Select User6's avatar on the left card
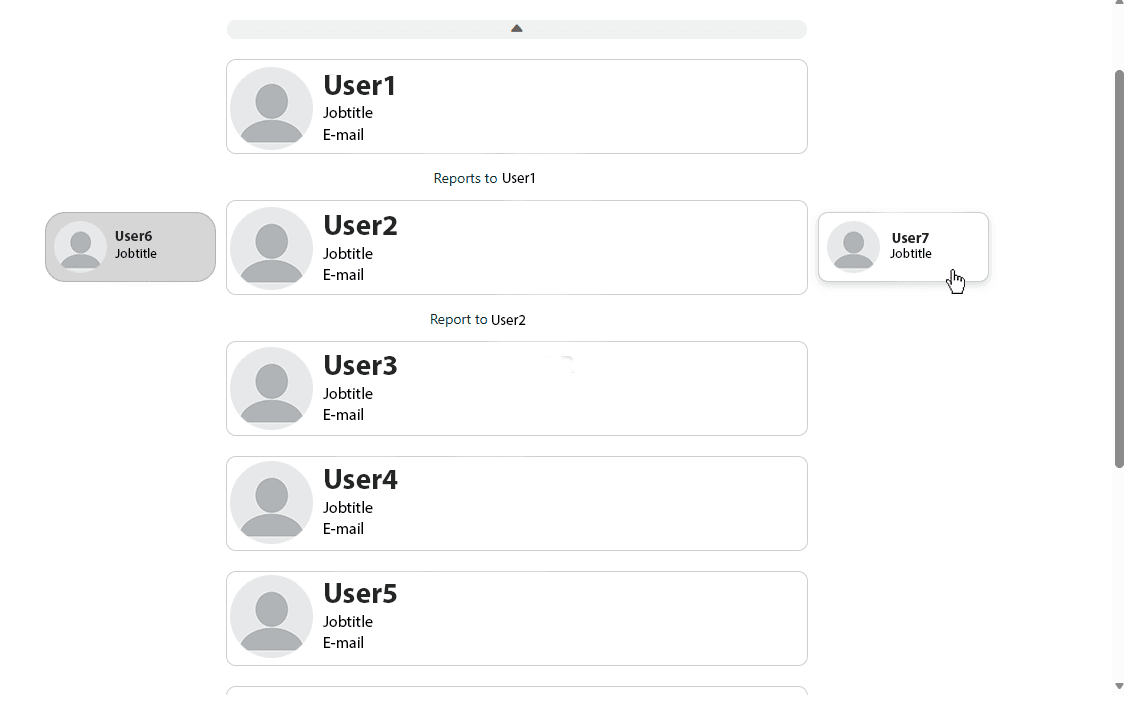The height and width of the screenshot is (721, 1124). click(x=81, y=246)
